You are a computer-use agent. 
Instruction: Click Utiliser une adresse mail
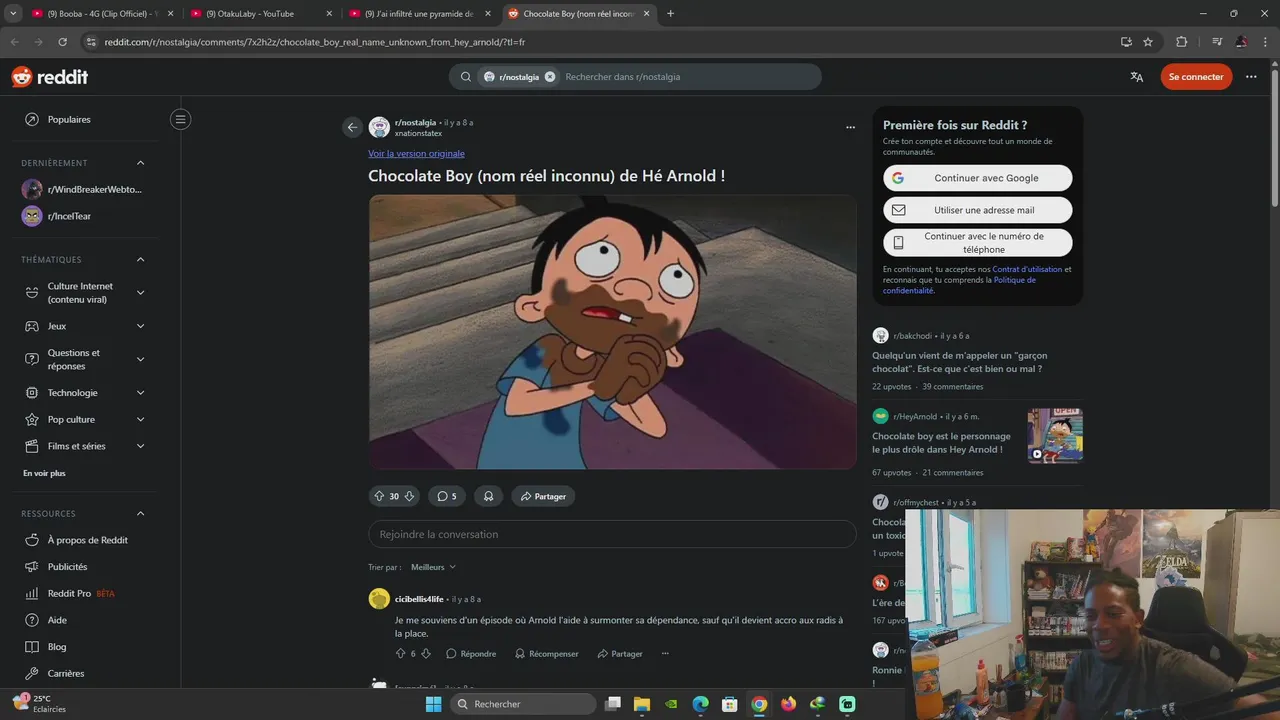click(978, 210)
